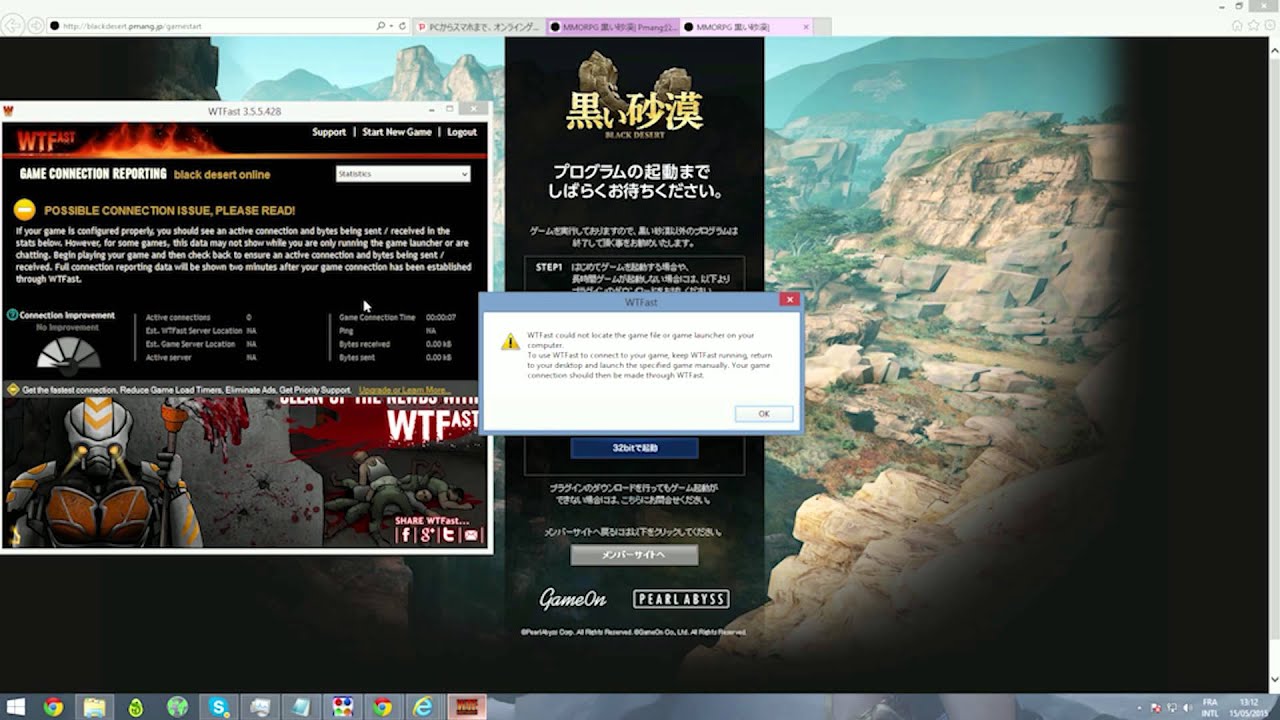This screenshot has height=720, width=1280.
Task: Click the メンバーサイトへ button
Action: point(634,554)
